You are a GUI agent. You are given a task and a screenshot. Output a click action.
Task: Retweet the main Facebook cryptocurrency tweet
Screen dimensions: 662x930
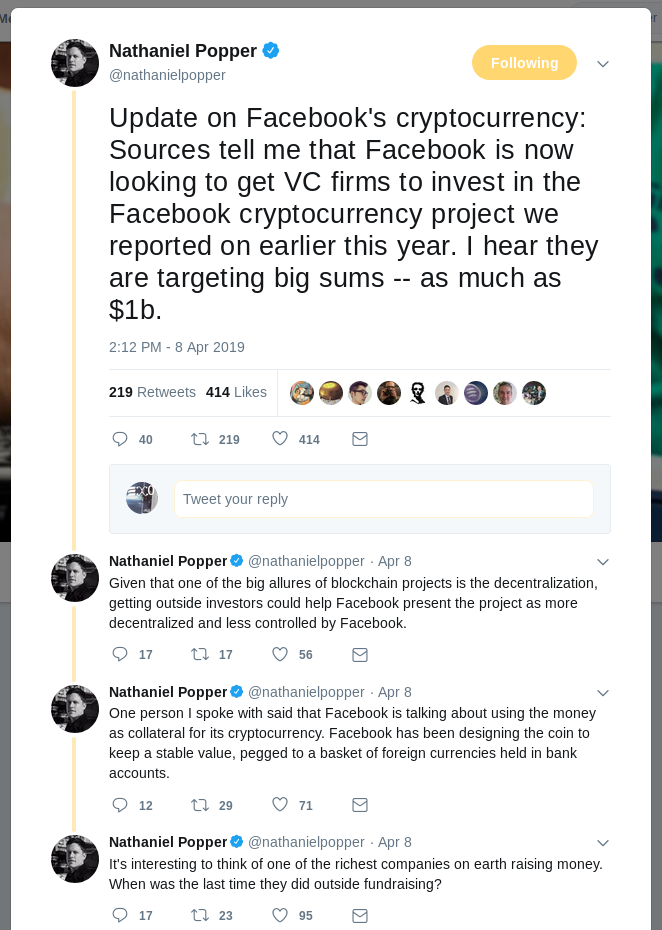tap(199, 439)
